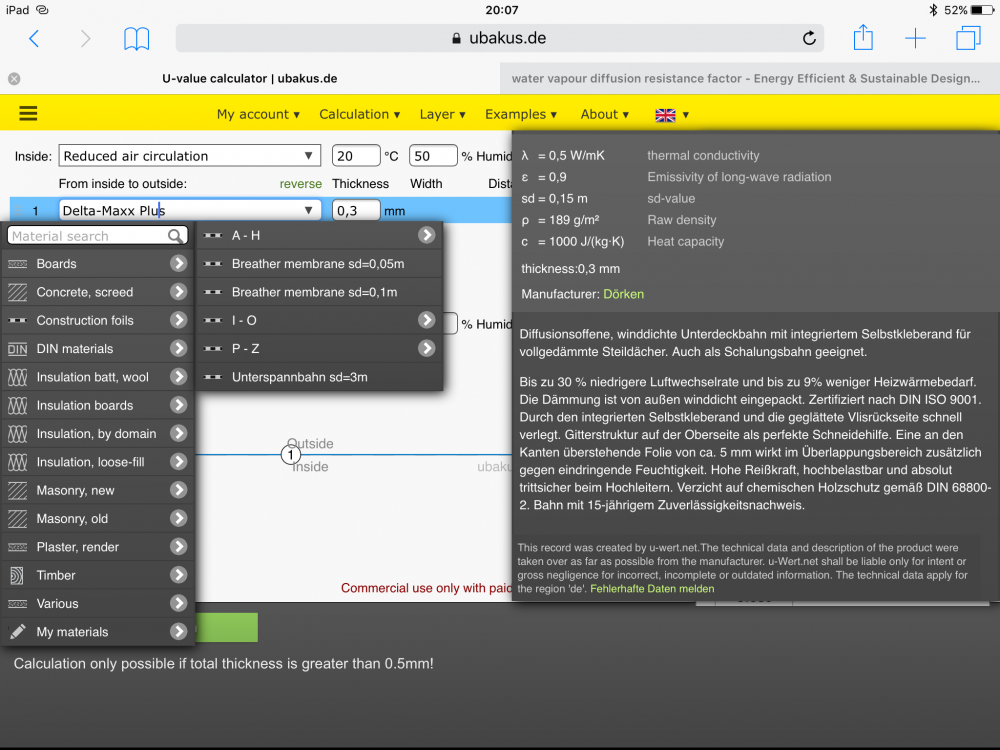Open Safari bookmarks book icon
The height and width of the screenshot is (750, 1000).
pyautogui.click(x=136, y=39)
